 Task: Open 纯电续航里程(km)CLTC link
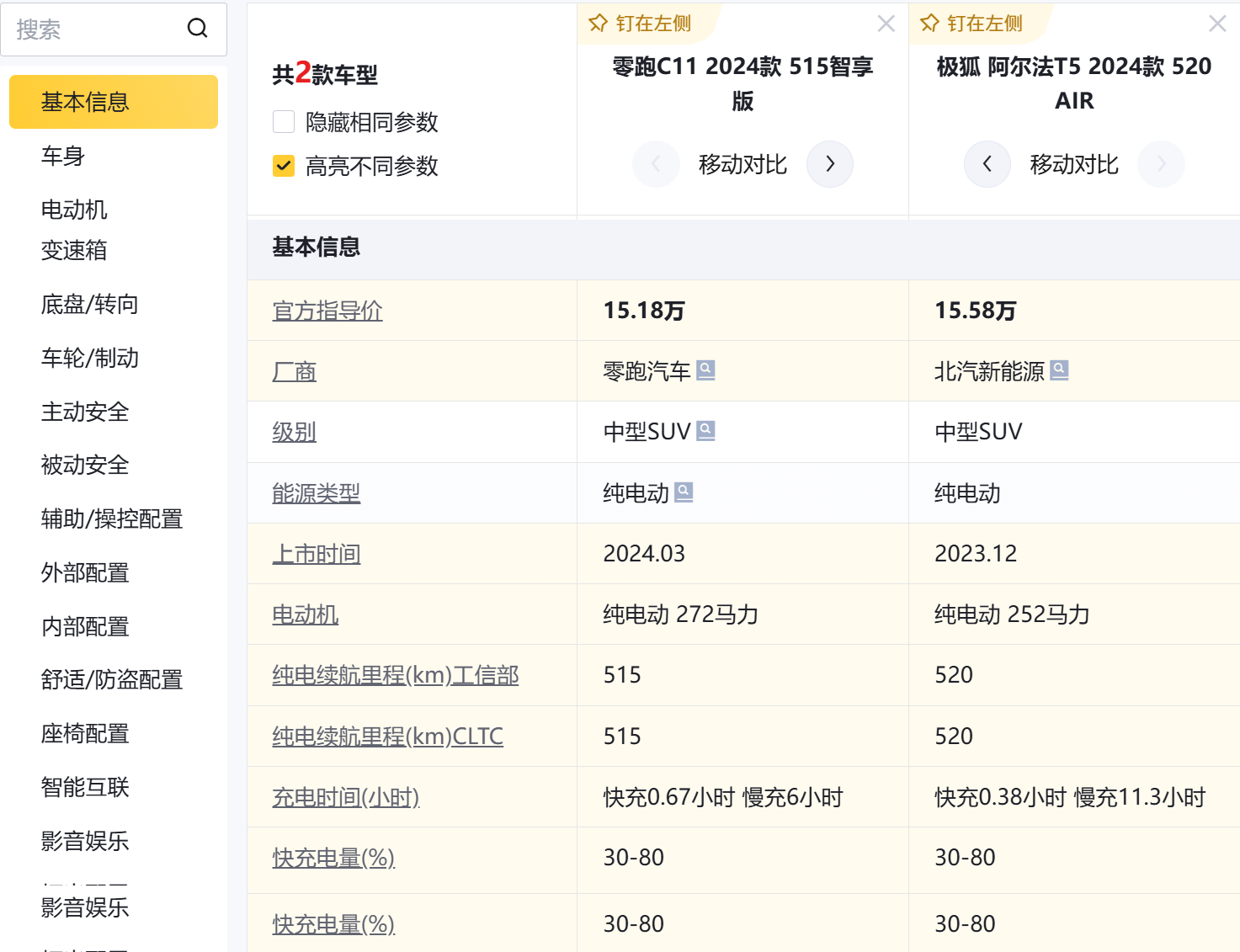click(388, 737)
